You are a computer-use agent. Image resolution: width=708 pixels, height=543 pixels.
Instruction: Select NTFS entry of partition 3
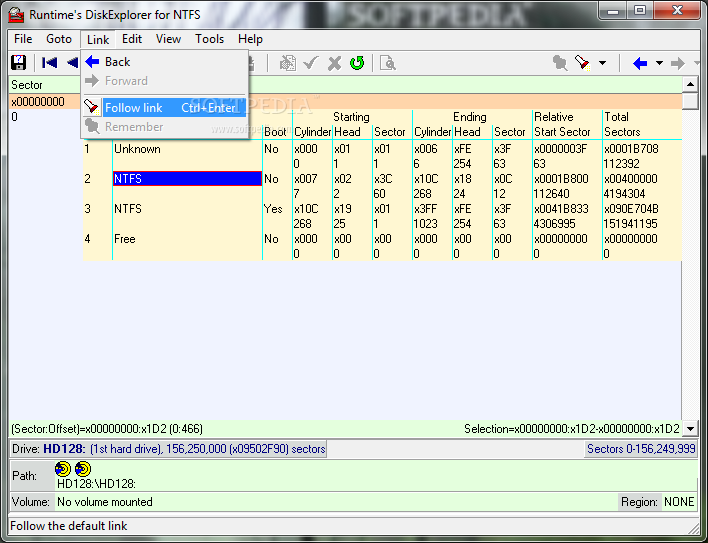(x=128, y=209)
